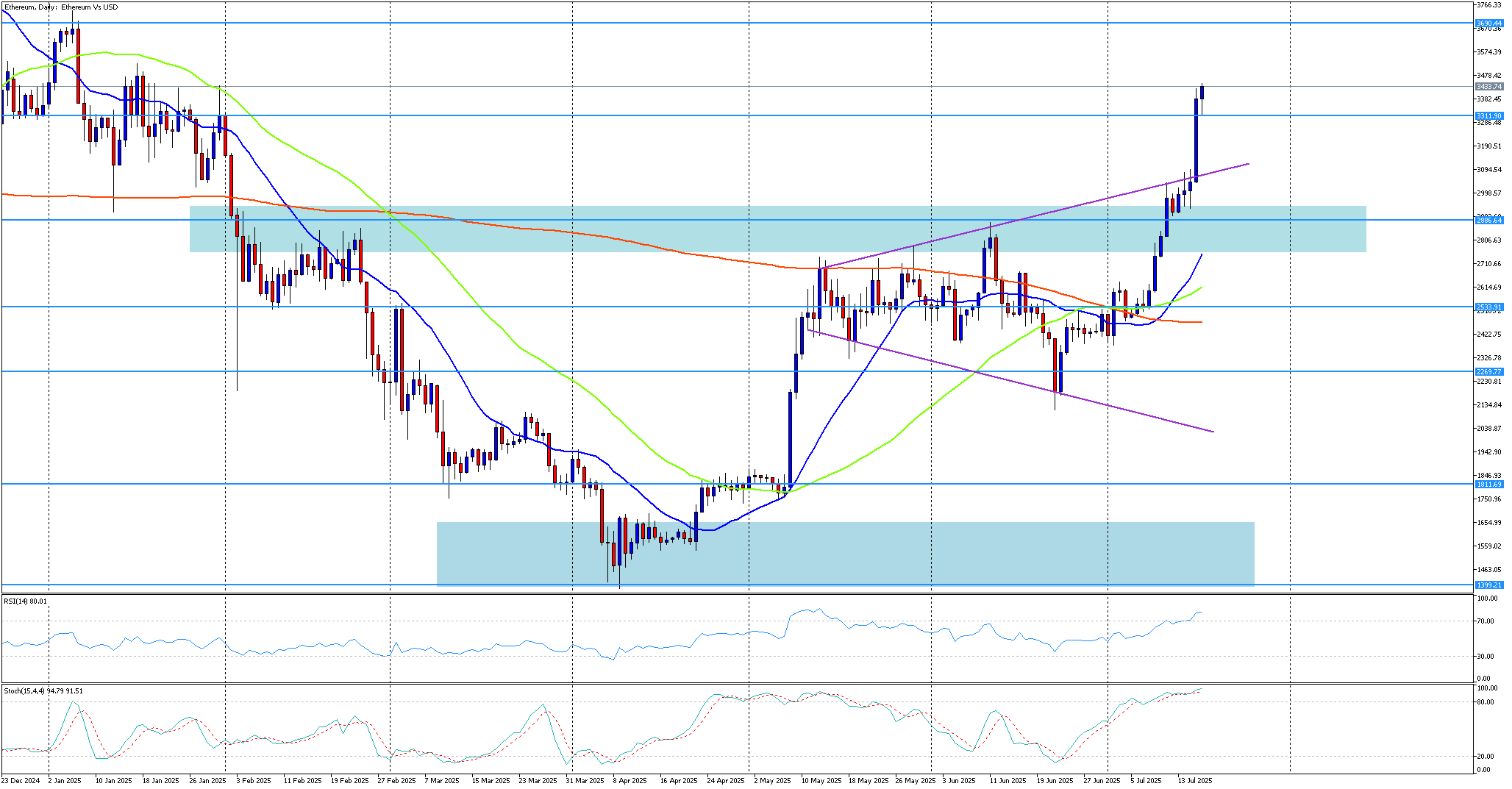
Task: Click the 2614.69 price axis label
Action: 1489,288
